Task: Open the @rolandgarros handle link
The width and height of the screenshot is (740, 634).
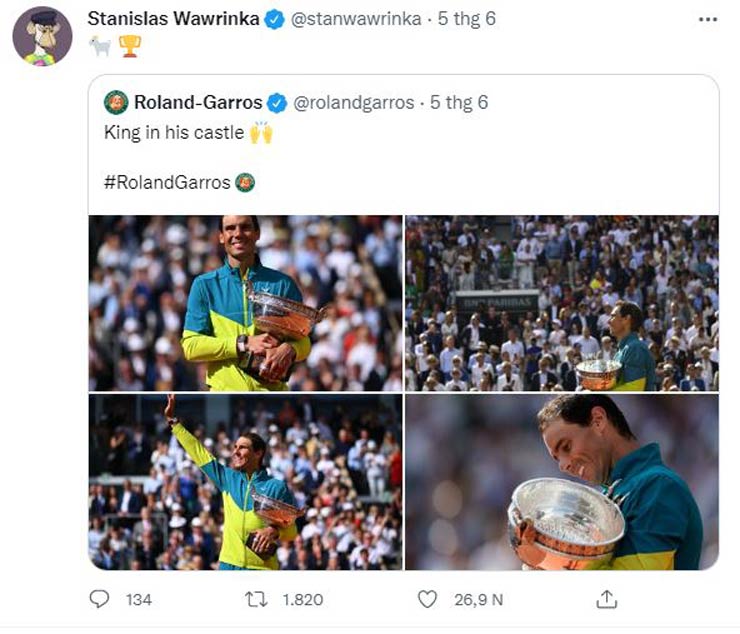Action: click(x=353, y=102)
